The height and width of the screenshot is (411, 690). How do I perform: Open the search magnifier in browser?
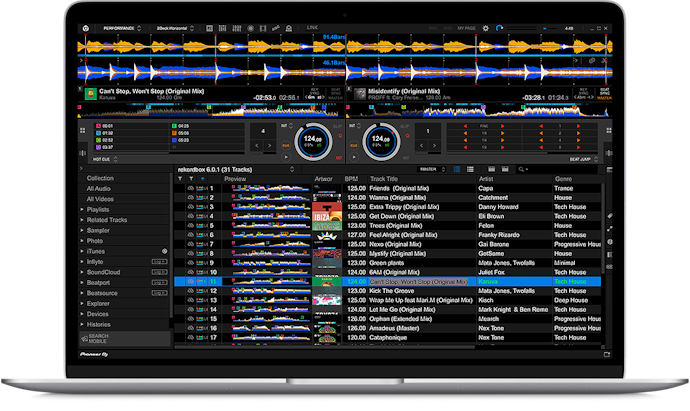(x=522, y=169)
